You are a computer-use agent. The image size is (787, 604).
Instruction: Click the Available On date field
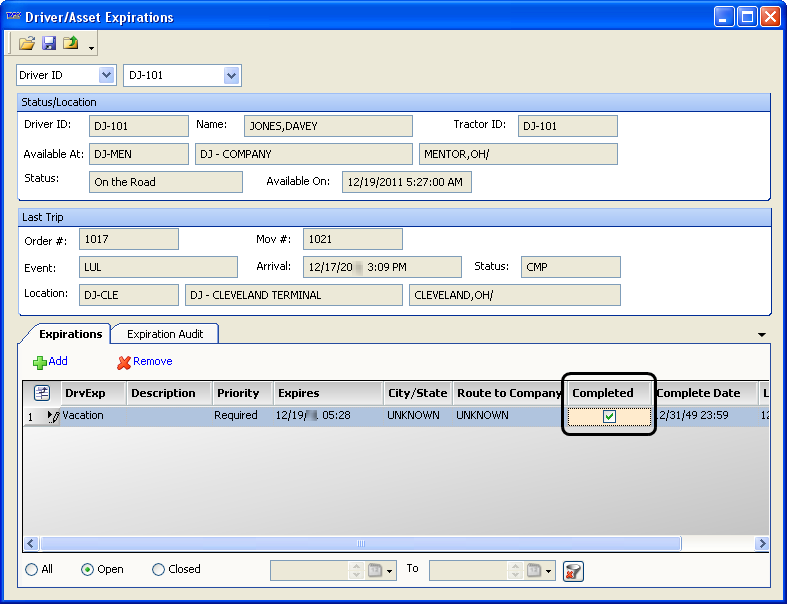pos(406,182)
